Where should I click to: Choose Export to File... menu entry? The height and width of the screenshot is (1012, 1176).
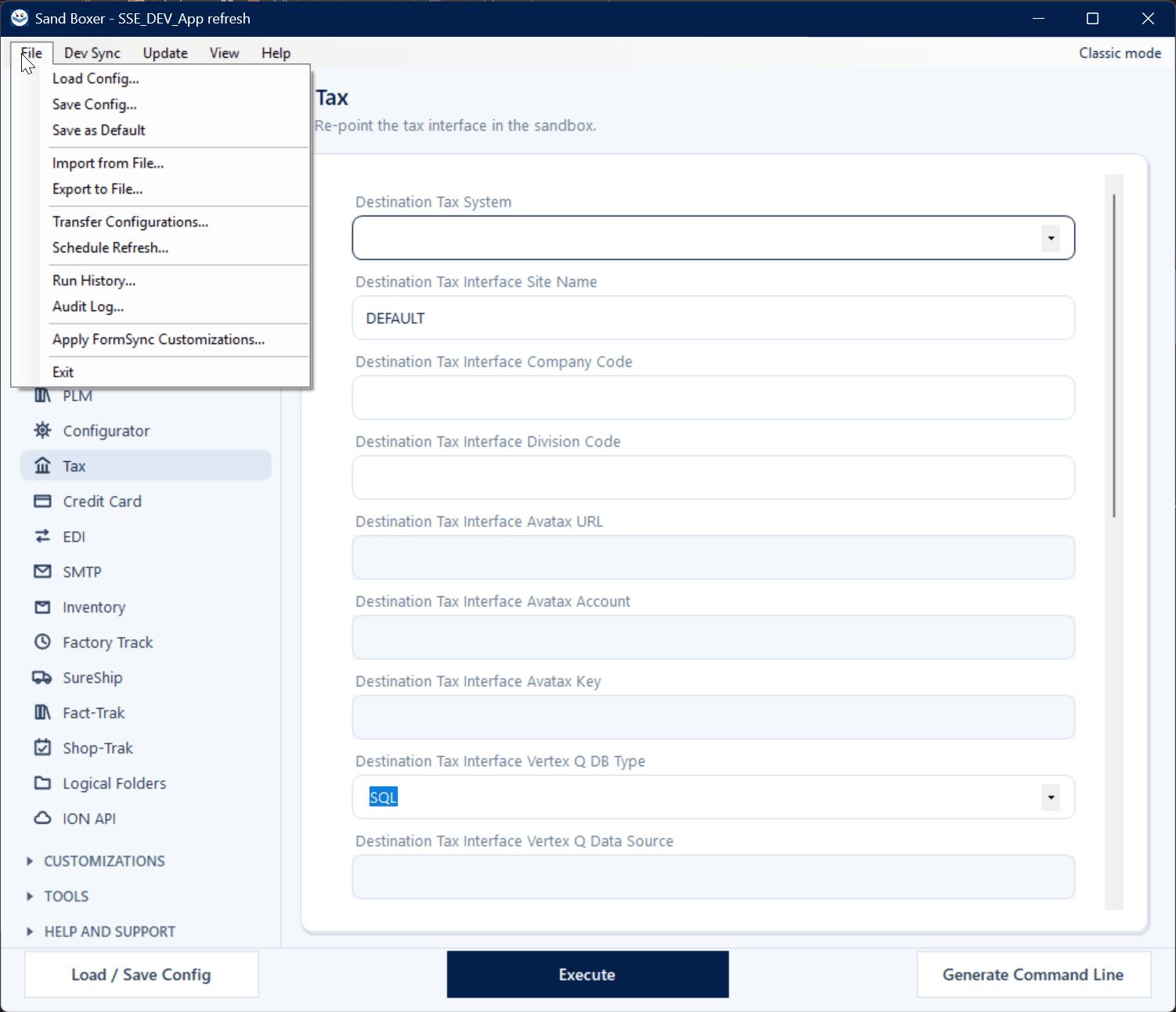[x=161, y=189]
